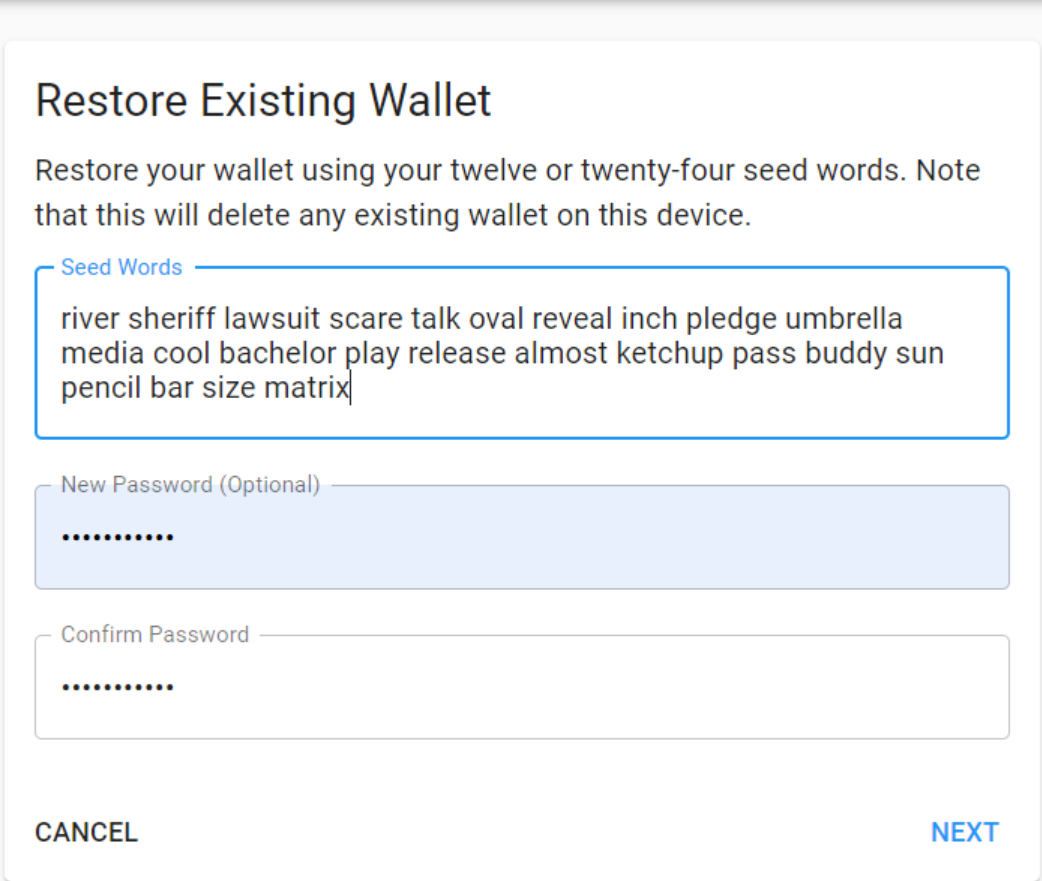
Task: Click the Confirm Password field
Action: coord(520,686)
